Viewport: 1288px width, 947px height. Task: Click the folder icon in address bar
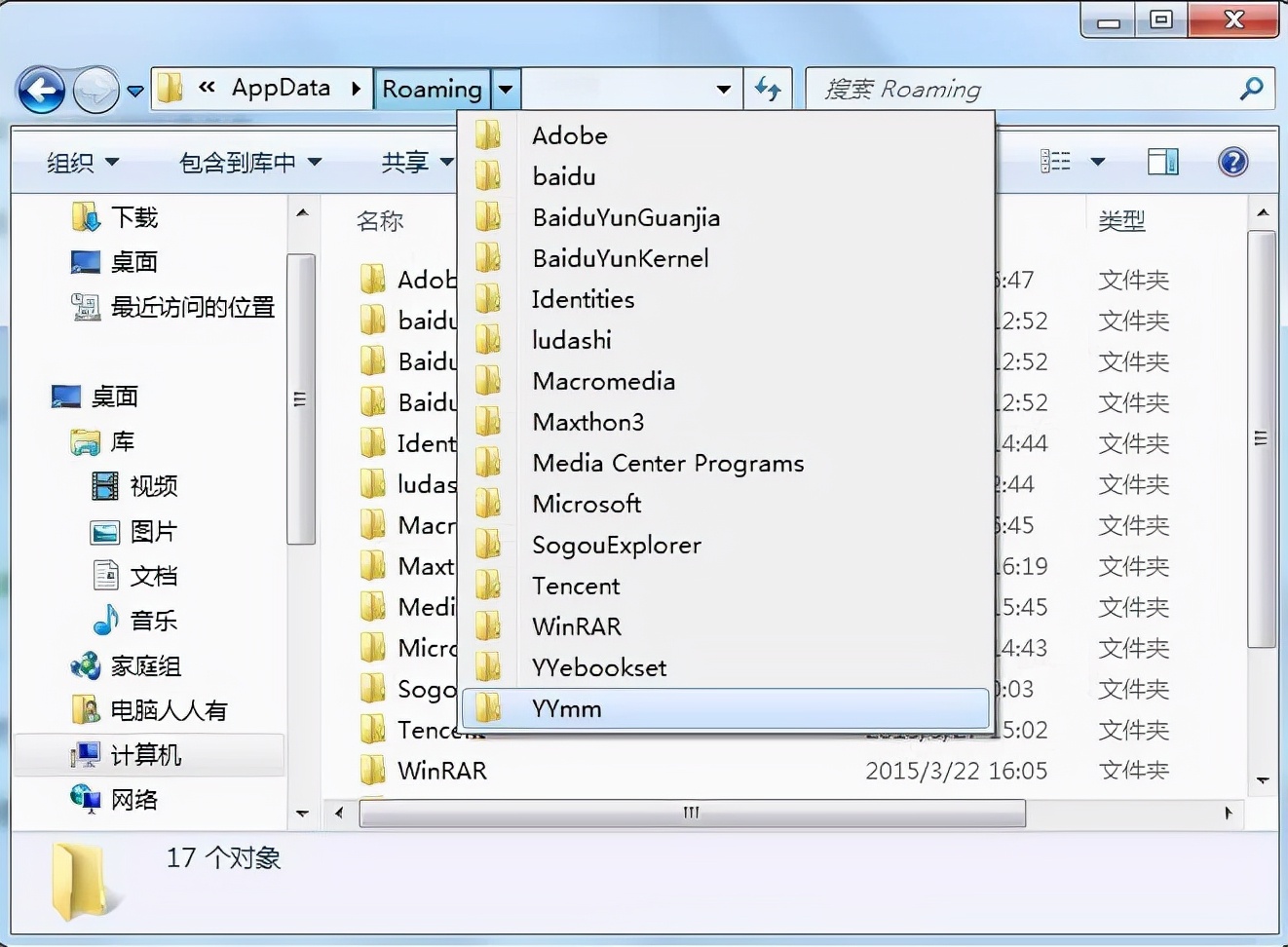170,88
